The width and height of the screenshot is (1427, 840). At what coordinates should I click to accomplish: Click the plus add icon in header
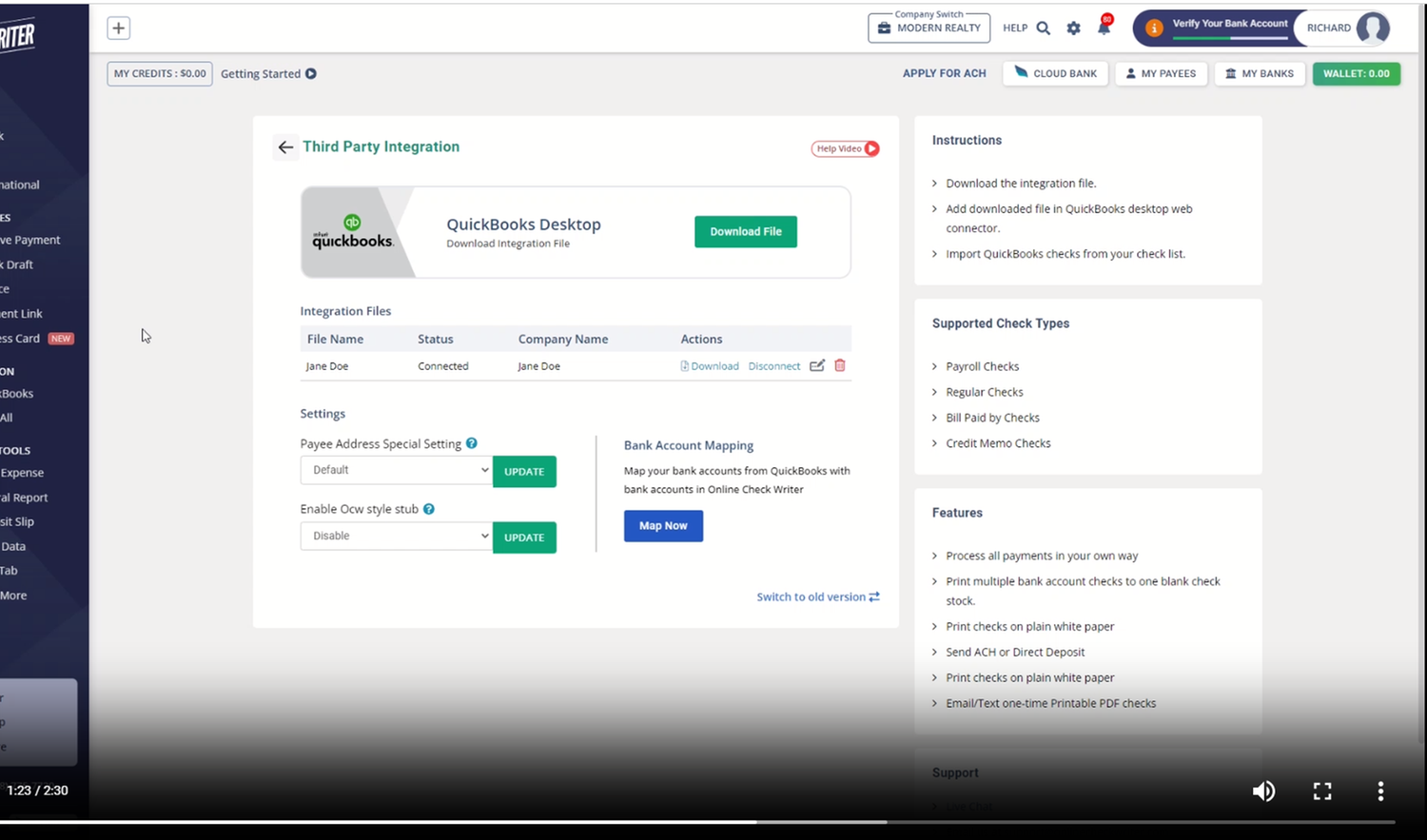(x=118, y=29)
